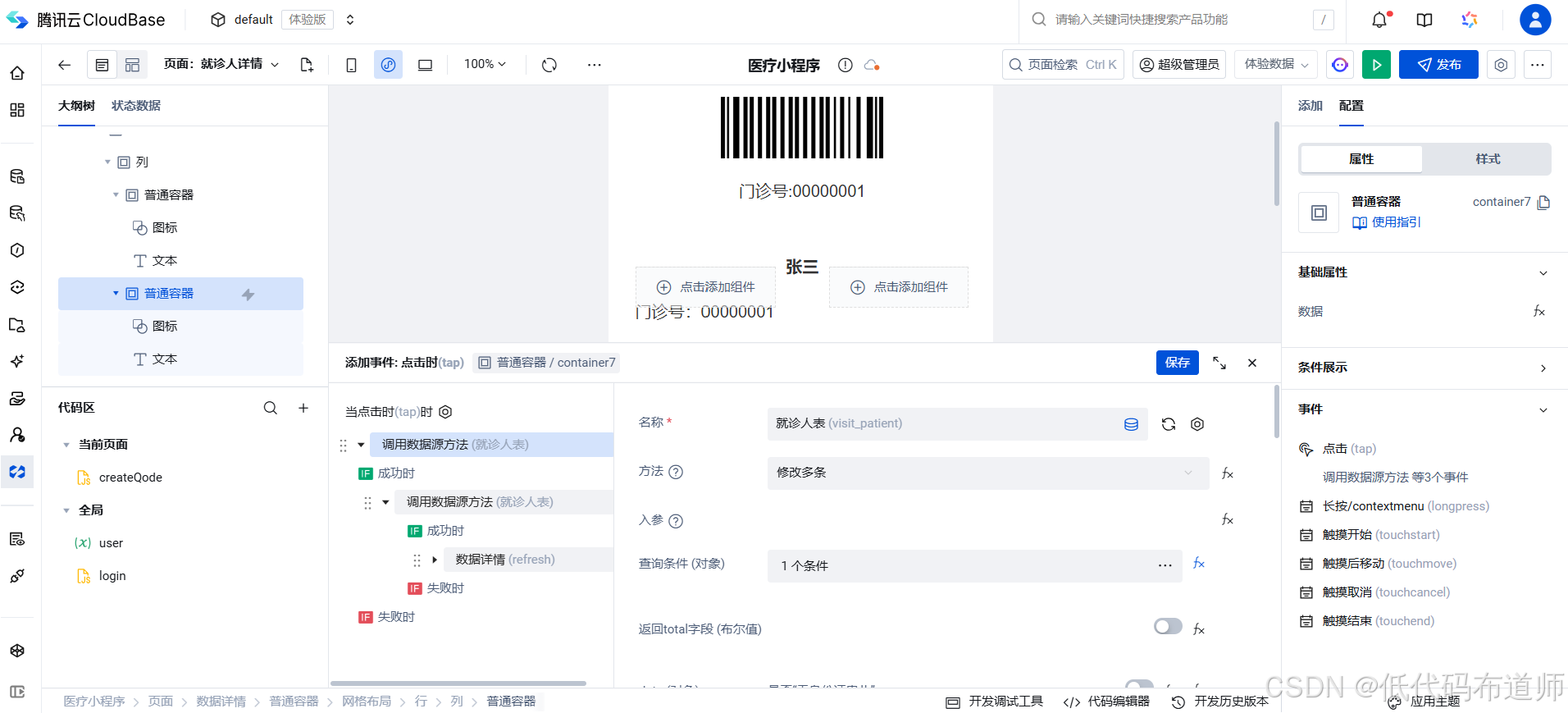Open 使用指引 link
The image size is (1568, 713).
coord(1387,222)
